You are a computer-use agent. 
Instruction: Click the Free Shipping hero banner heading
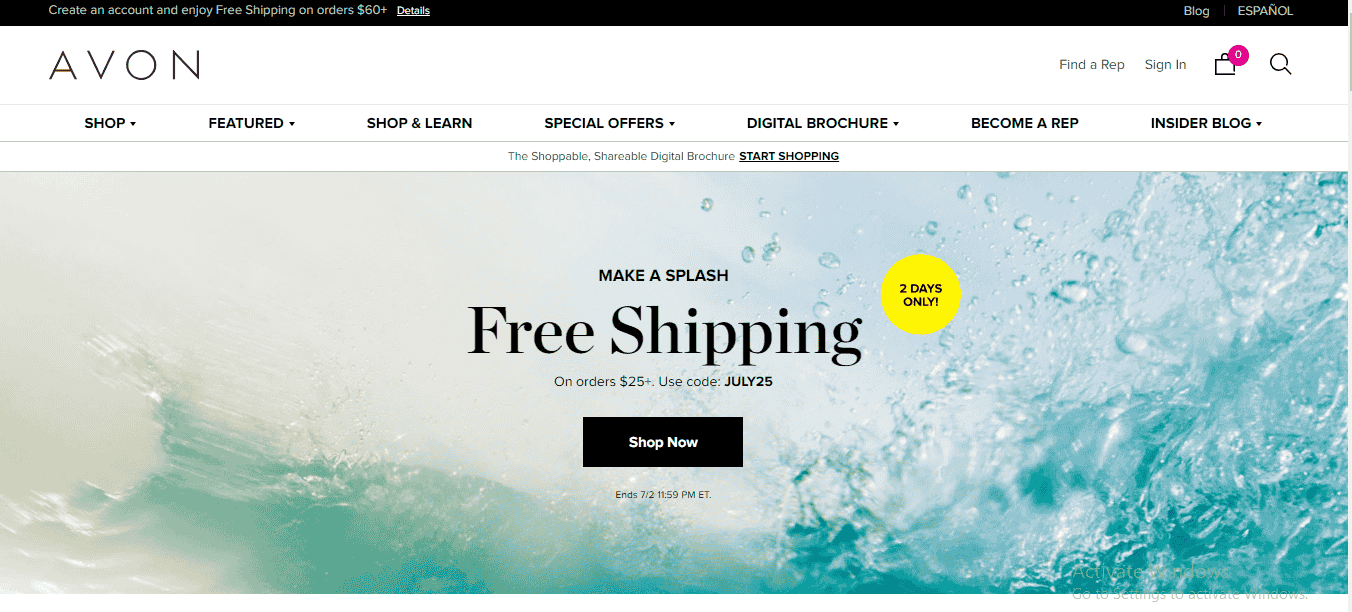[665, 331]
